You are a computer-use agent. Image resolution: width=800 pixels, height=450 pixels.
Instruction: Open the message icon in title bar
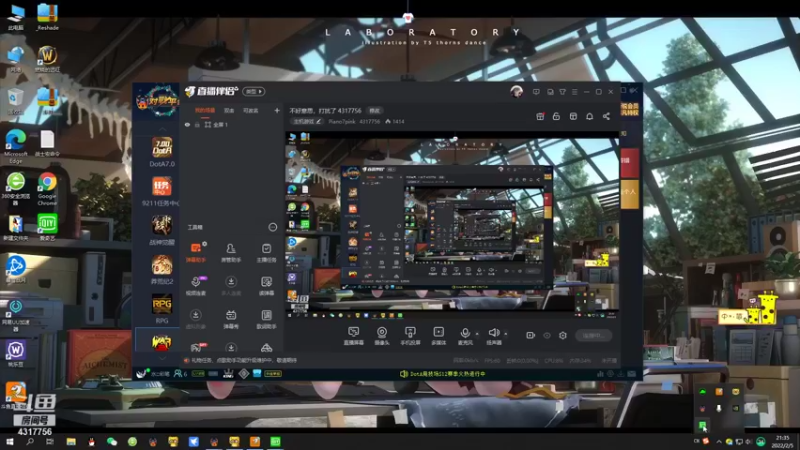pyautogui.click(x=536, y=92)
